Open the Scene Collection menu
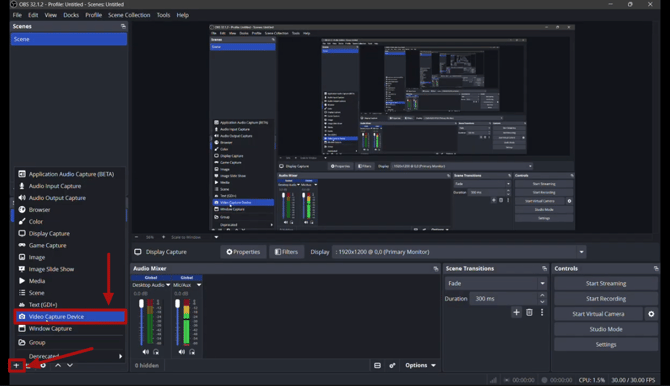Viewport: 670px width, 386px height. [129, 15]
